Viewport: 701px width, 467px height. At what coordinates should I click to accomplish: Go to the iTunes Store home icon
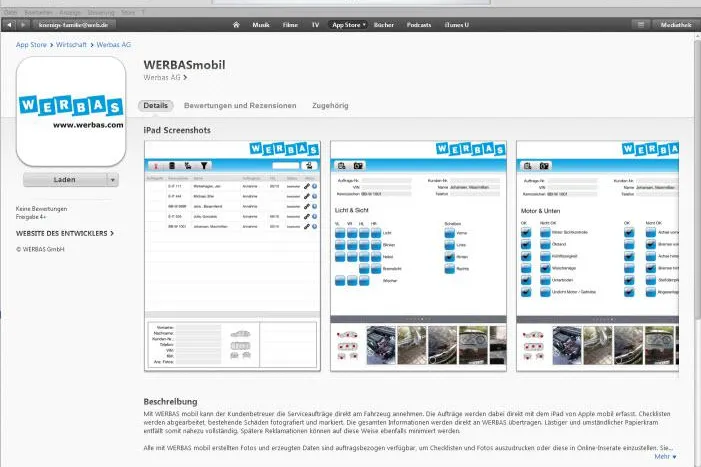point(236,25)
